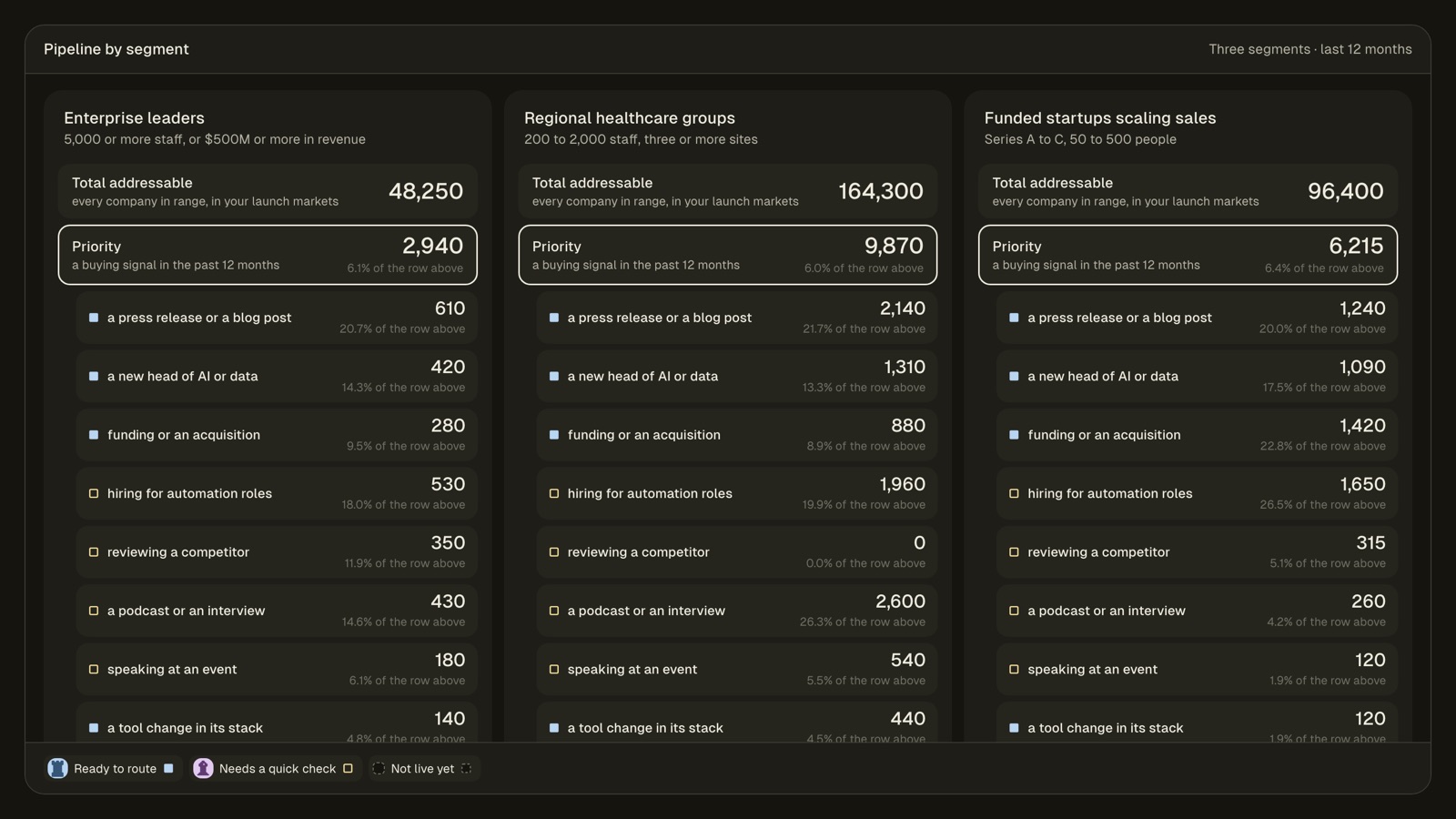Click the yellow marker on Enterprise hiring for automation row

[x=94, y=493]
